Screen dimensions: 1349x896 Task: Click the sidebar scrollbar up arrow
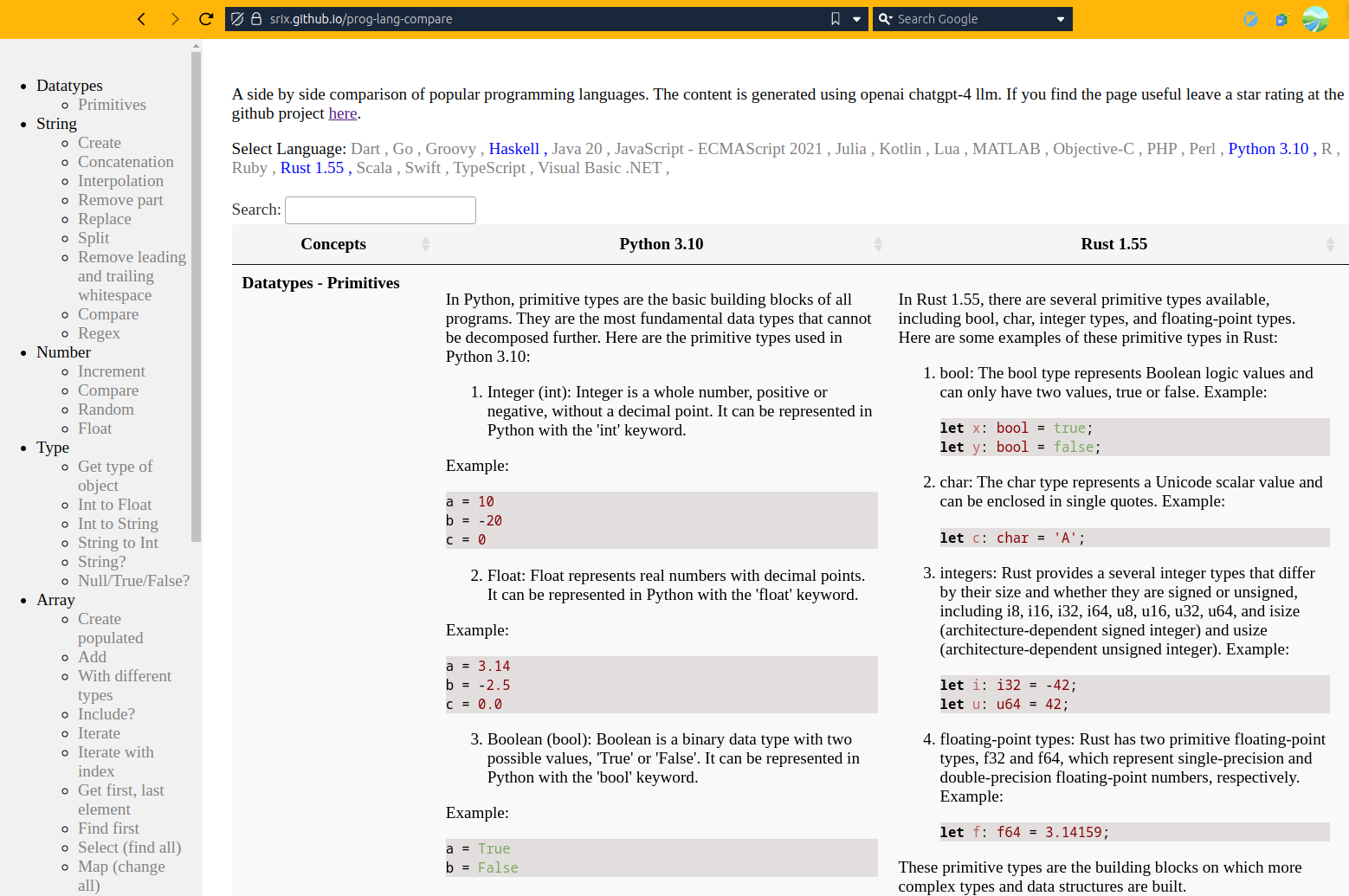point(196,45)
